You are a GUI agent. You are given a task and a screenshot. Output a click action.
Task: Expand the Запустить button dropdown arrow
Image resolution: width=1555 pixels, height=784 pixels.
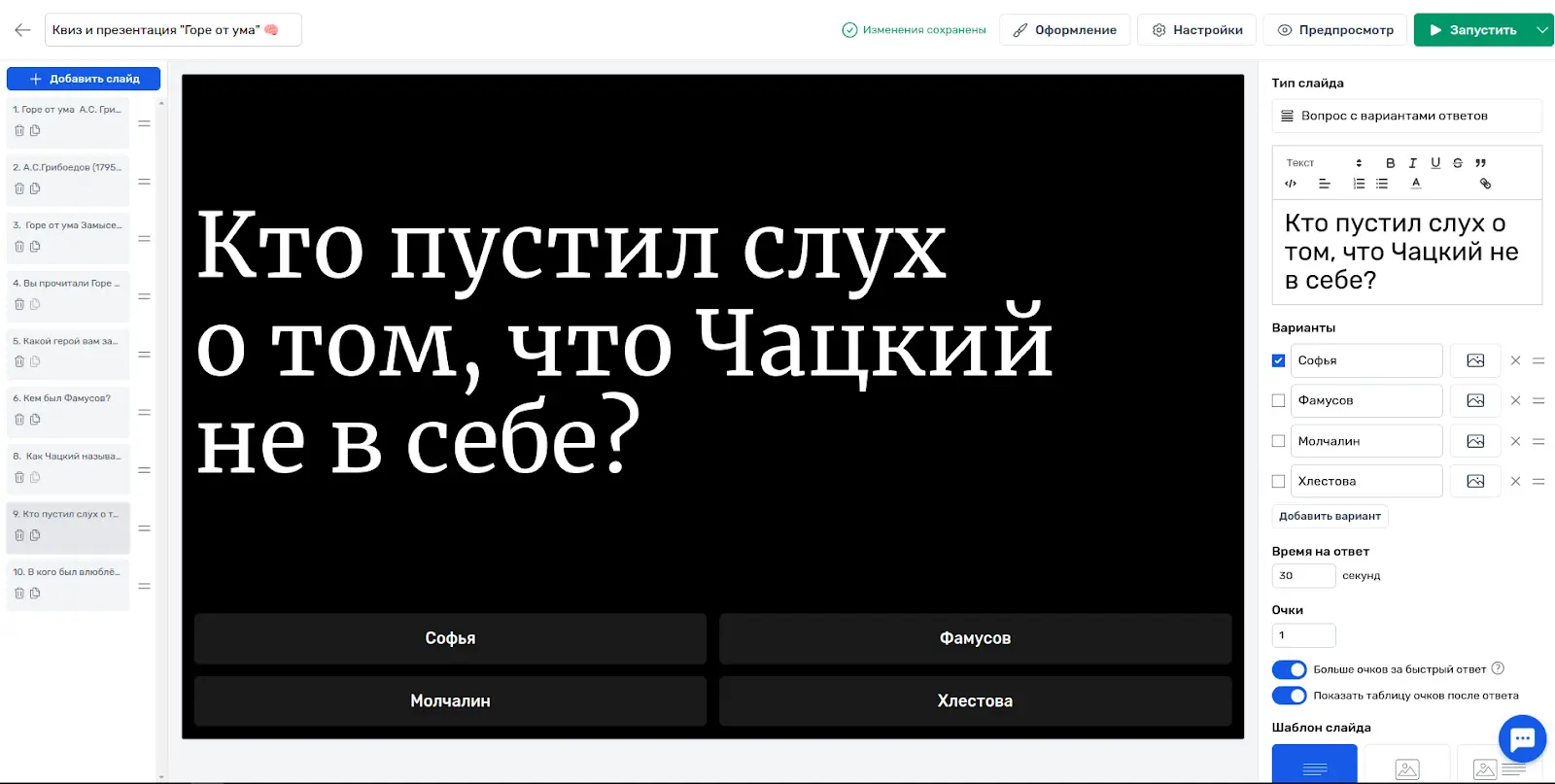(x=1541, y=30)
